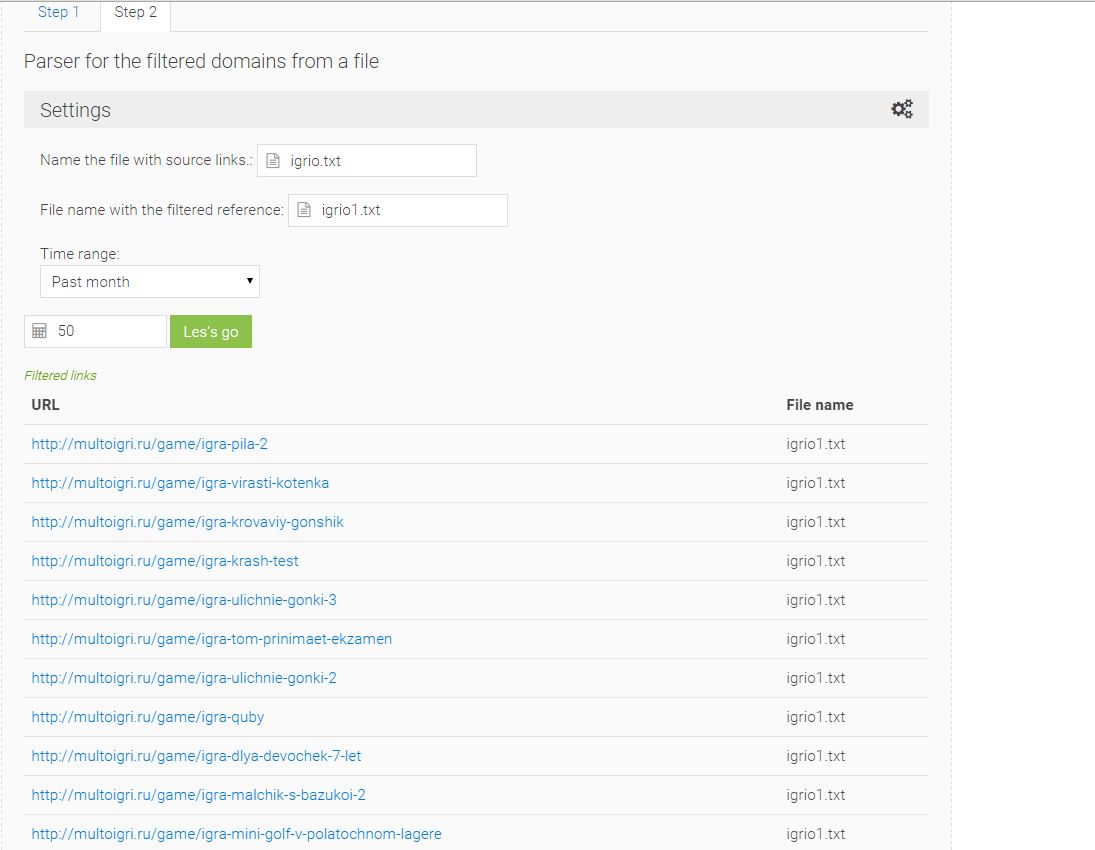Open the Time range dropdown
This screenshot has height=850, width=1095.
click(x=149, y=281)
